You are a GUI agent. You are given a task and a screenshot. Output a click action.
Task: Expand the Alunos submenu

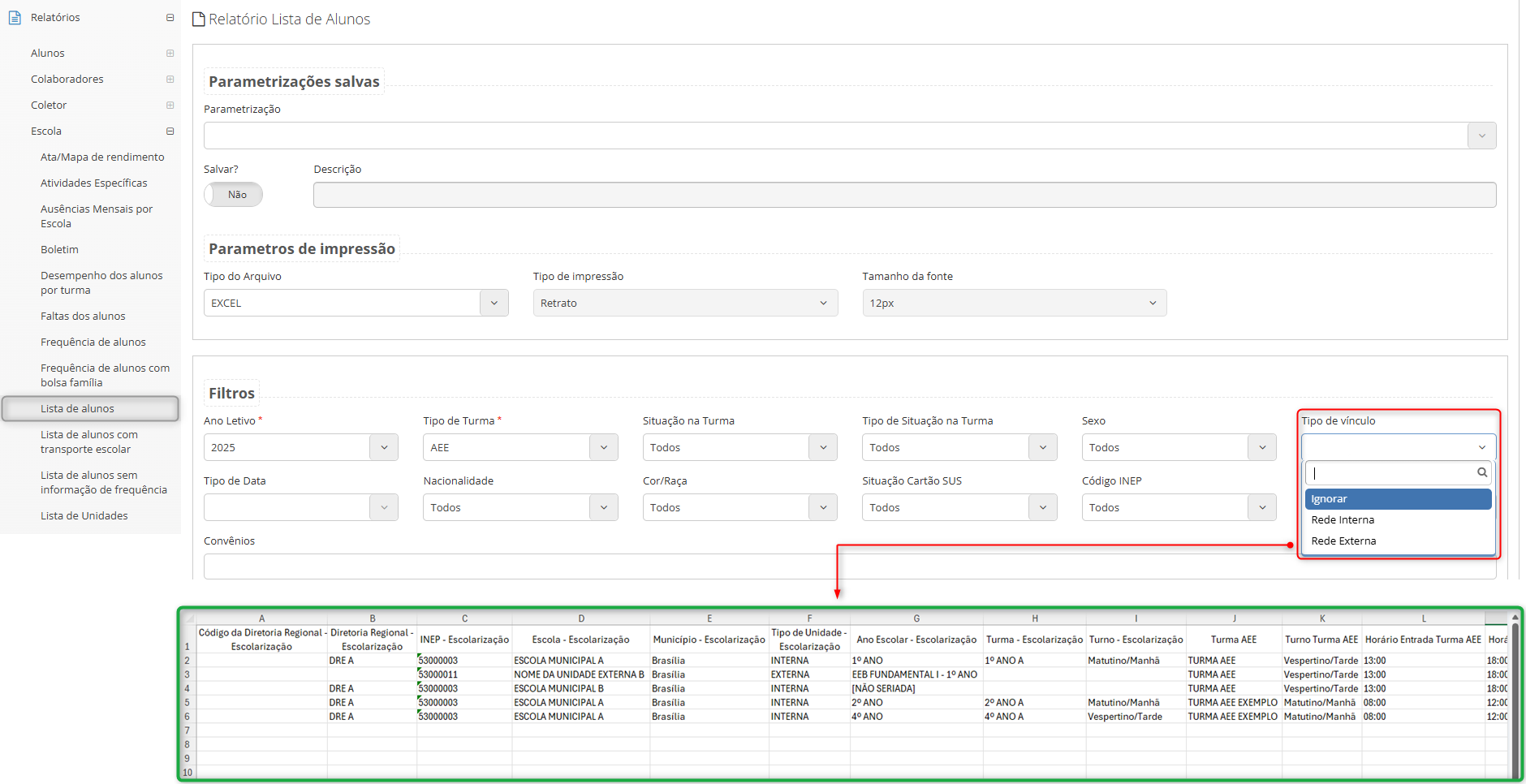coord(170,54)
